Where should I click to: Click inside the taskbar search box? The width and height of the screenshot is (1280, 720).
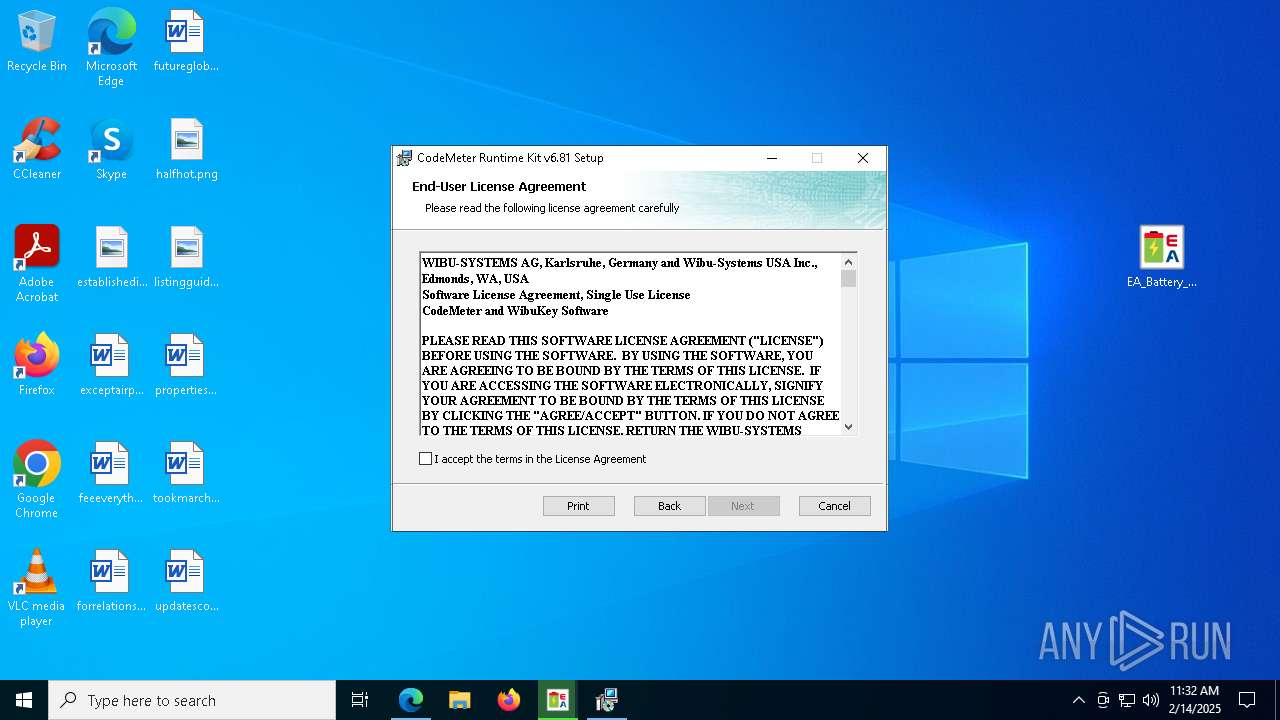coord(192,700)
